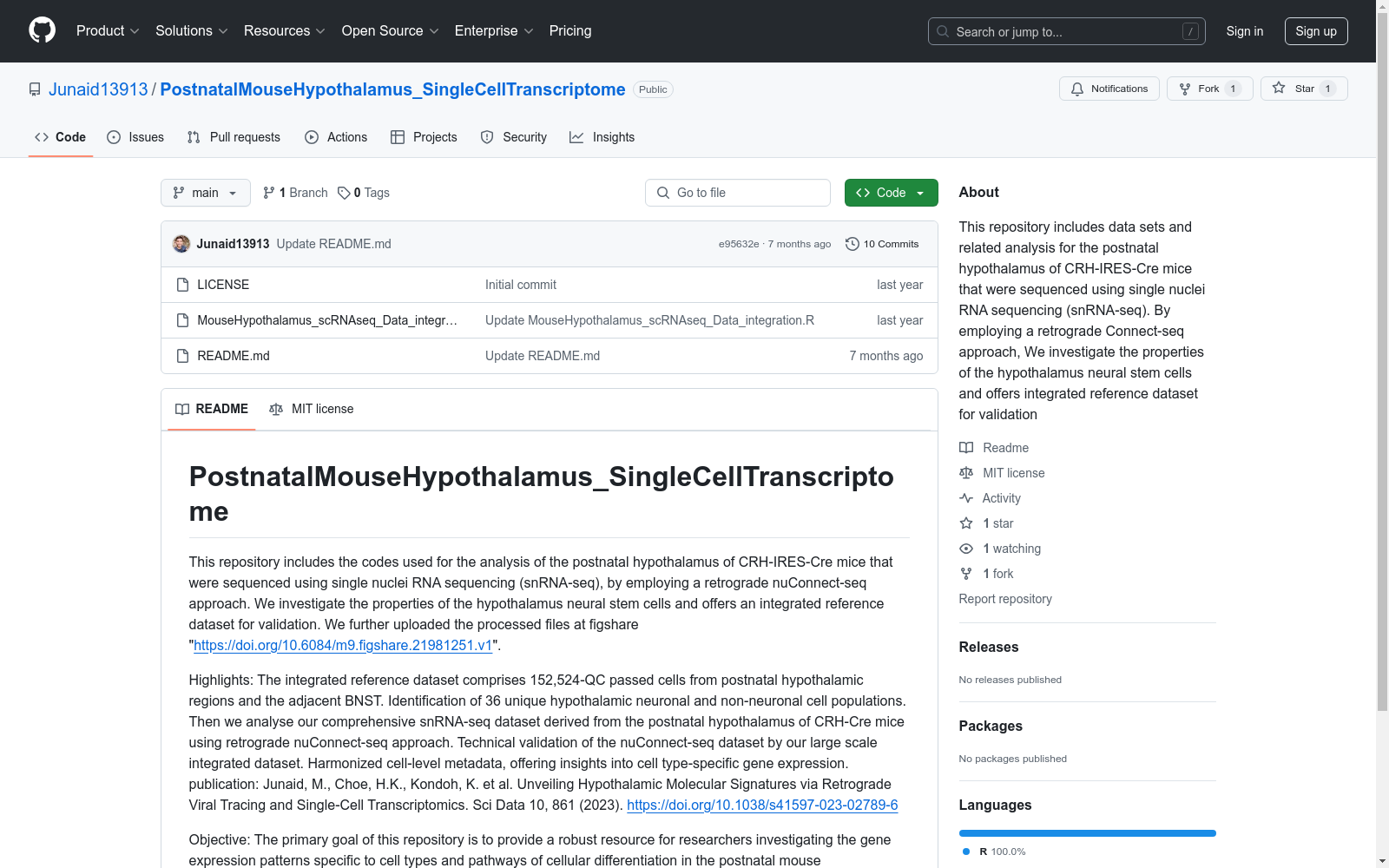The height and width of the screenshot is (868, 1389).
Task: Expand the Enterprise menu
Action: tap(494, 30)
